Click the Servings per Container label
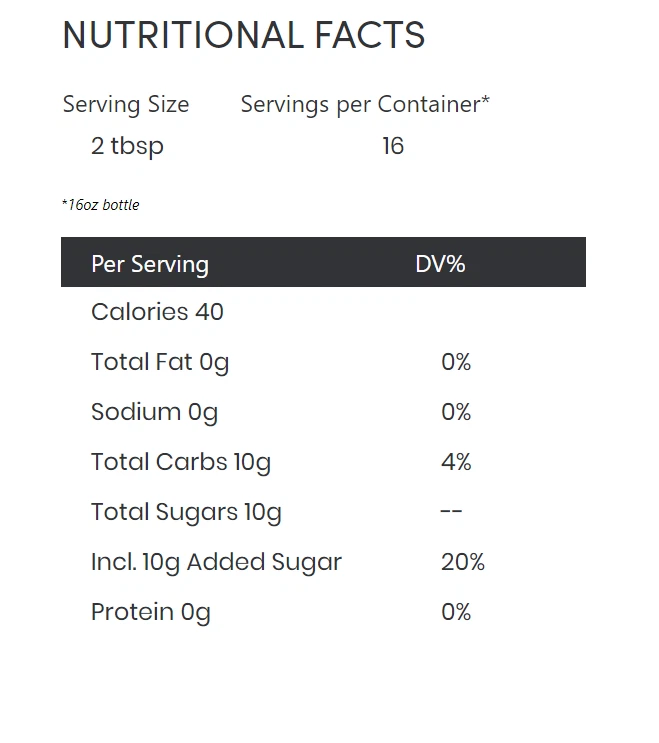The height and width of the screenshot is (743, 659). coord(365,104)
